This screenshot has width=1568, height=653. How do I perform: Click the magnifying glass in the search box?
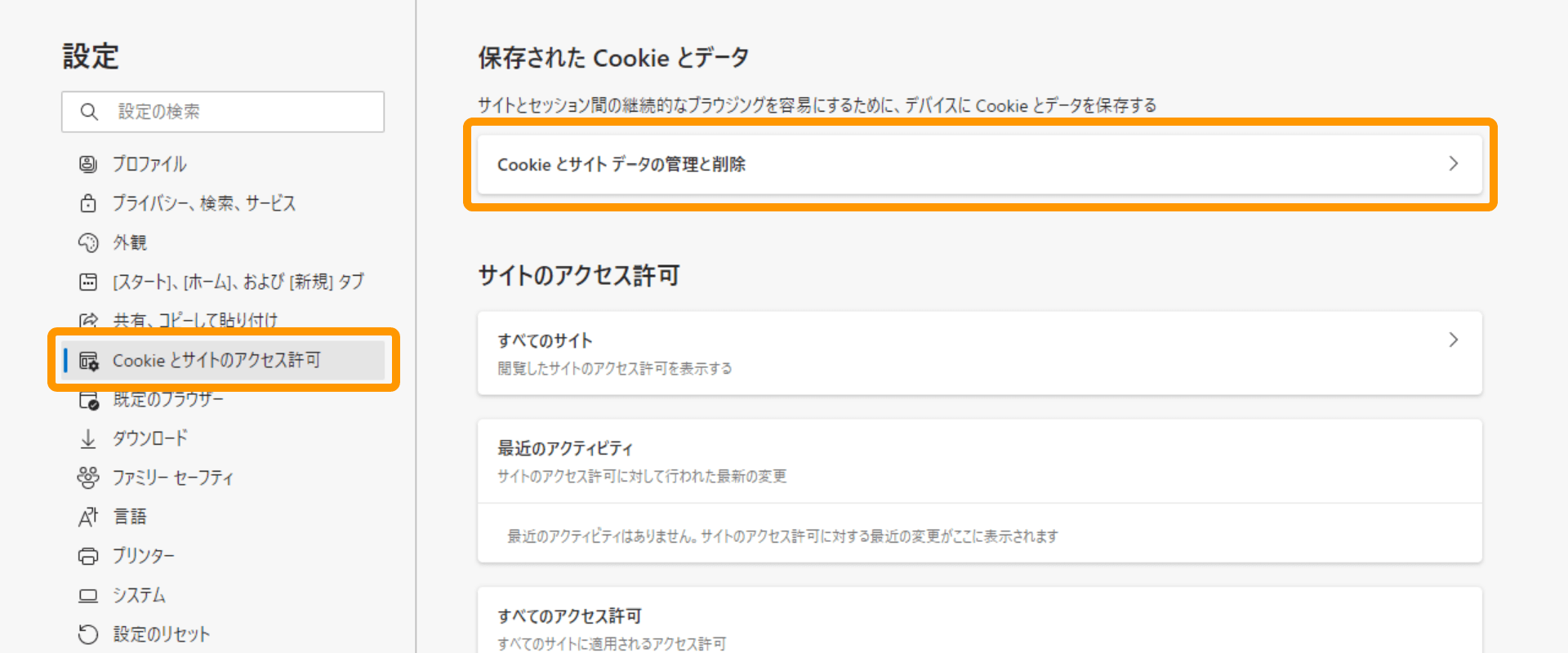click(x=88, y=112)
